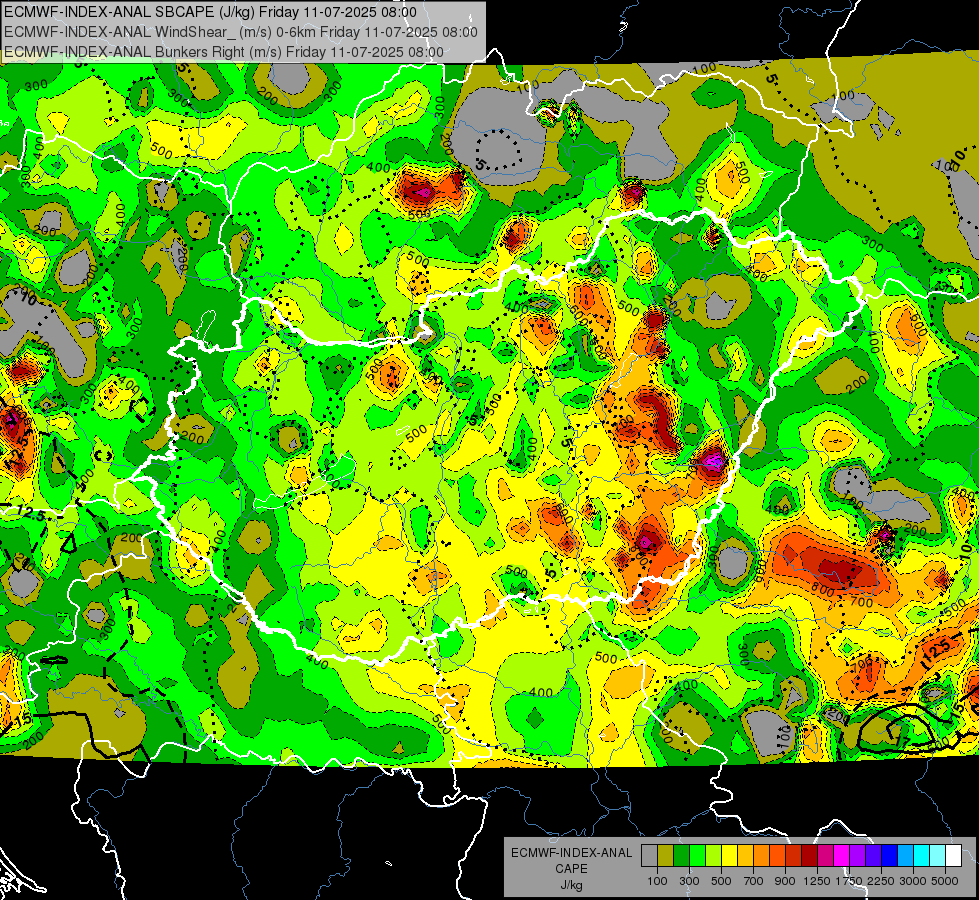Click the legend heading ECMWF-INDEX-ANAL
Image resolution: width=979 pixels, height=900 pixels.
pos(571,853)
